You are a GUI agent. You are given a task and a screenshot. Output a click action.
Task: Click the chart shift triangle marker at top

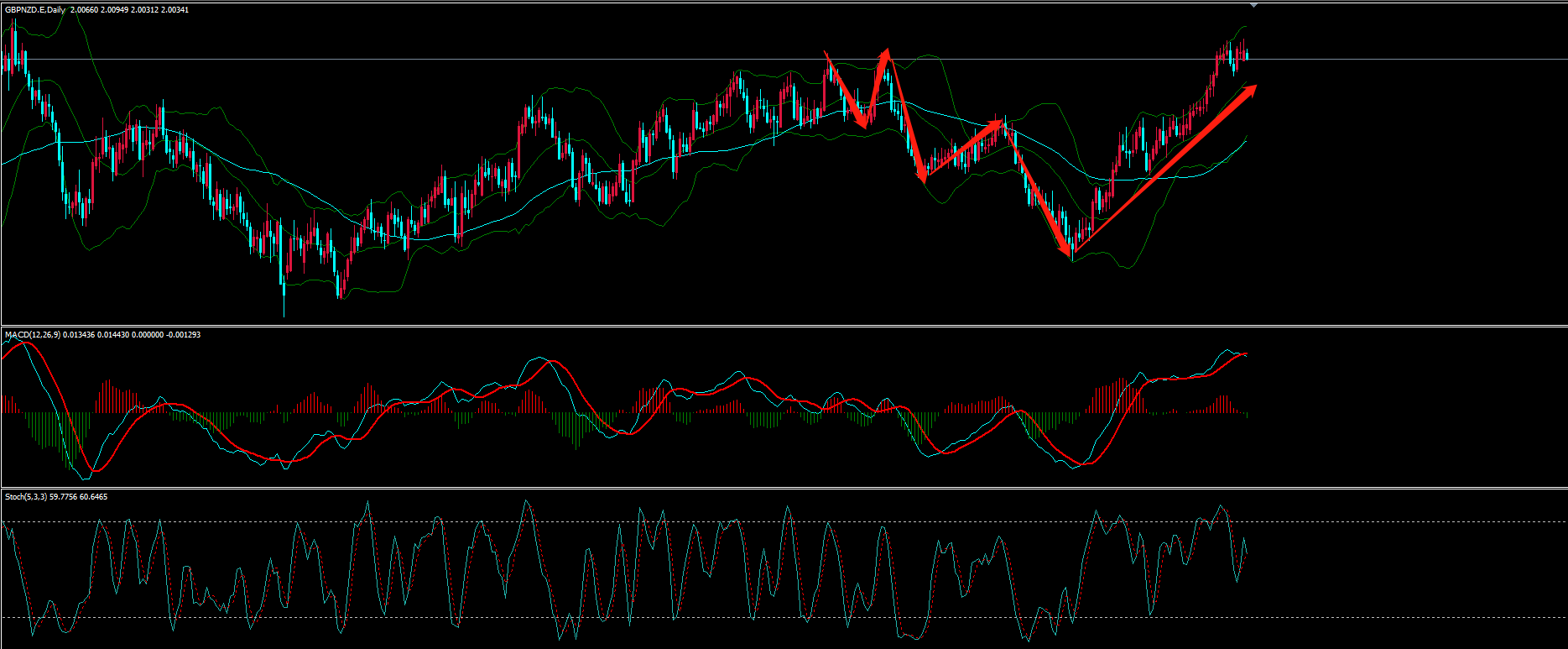[1253, 5]
